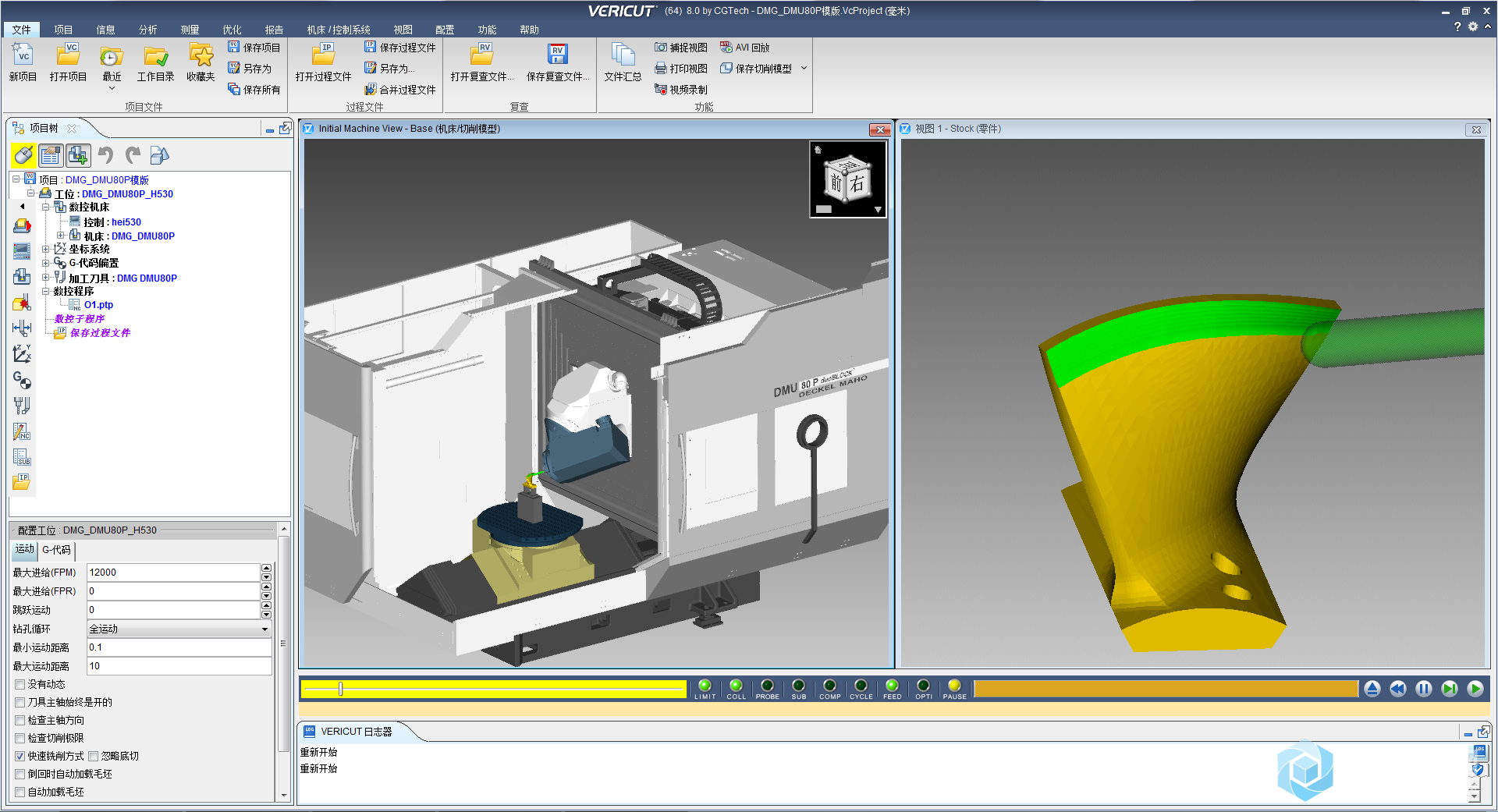Click 打开复查文件 open review file icon
Image resolution: width=1498 pixels, height=812 pixels.
click(x=481, y=55)
